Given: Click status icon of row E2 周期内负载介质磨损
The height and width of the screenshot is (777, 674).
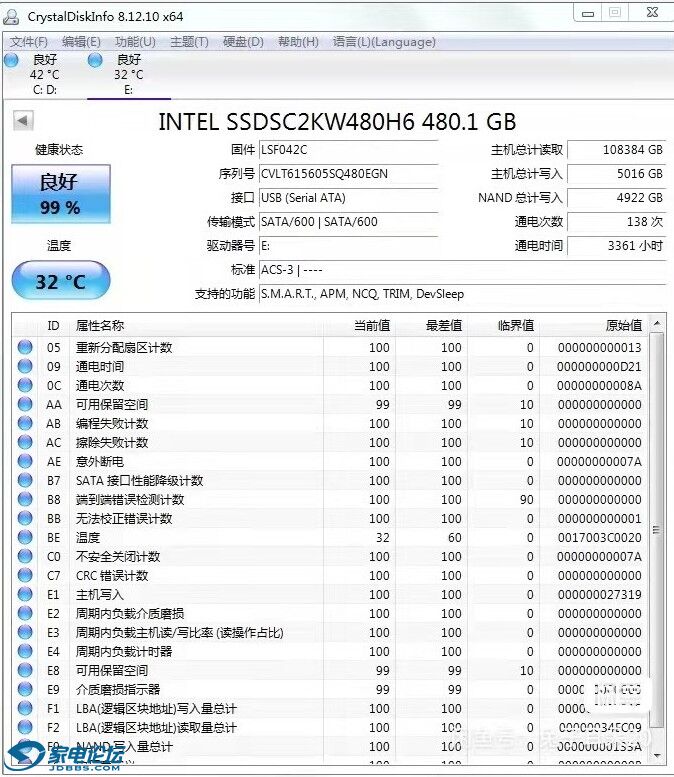Looking at the screenshot, I should [x=25, y=613].
